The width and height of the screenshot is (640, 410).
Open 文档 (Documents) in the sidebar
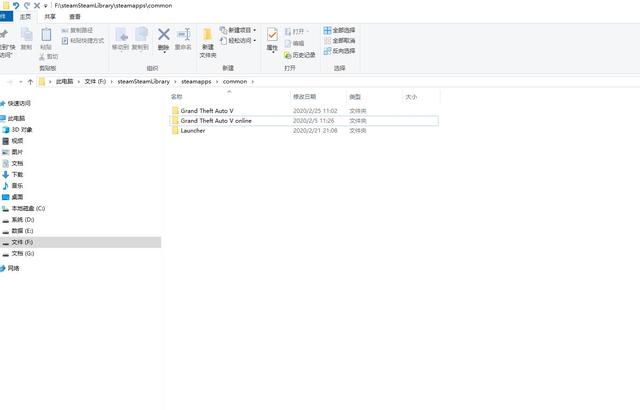[x=17, y=163]
